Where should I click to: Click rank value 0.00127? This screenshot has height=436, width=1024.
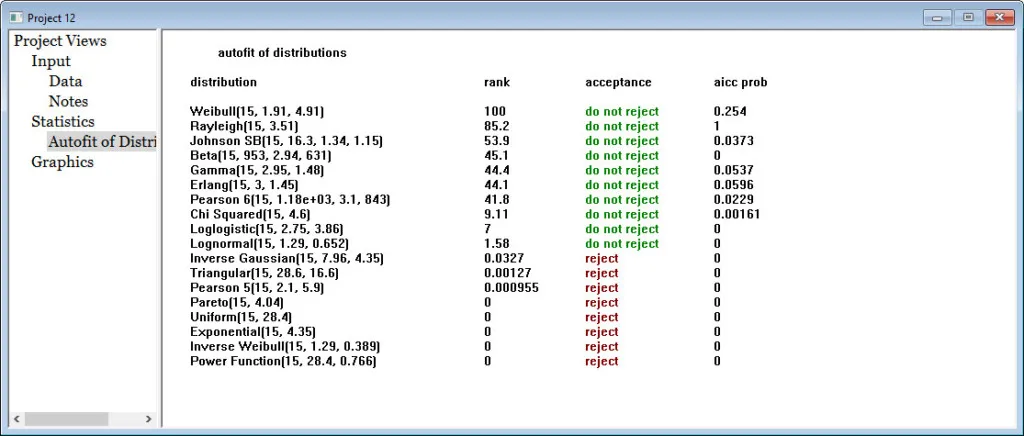[x=507, y=273]
